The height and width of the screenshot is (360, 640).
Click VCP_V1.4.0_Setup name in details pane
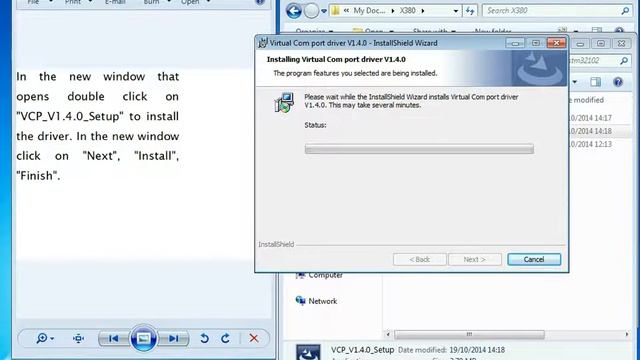362,350
